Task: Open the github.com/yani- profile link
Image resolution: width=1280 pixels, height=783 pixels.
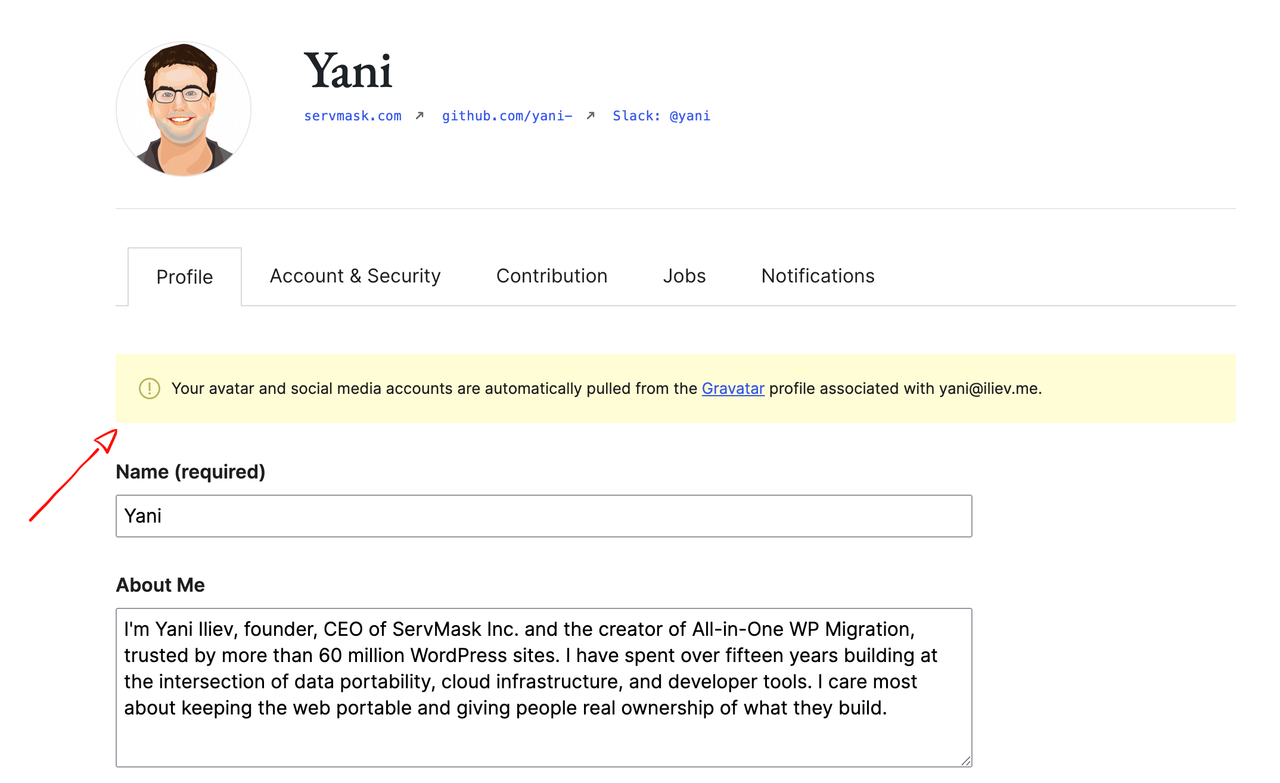Action: 507,116
